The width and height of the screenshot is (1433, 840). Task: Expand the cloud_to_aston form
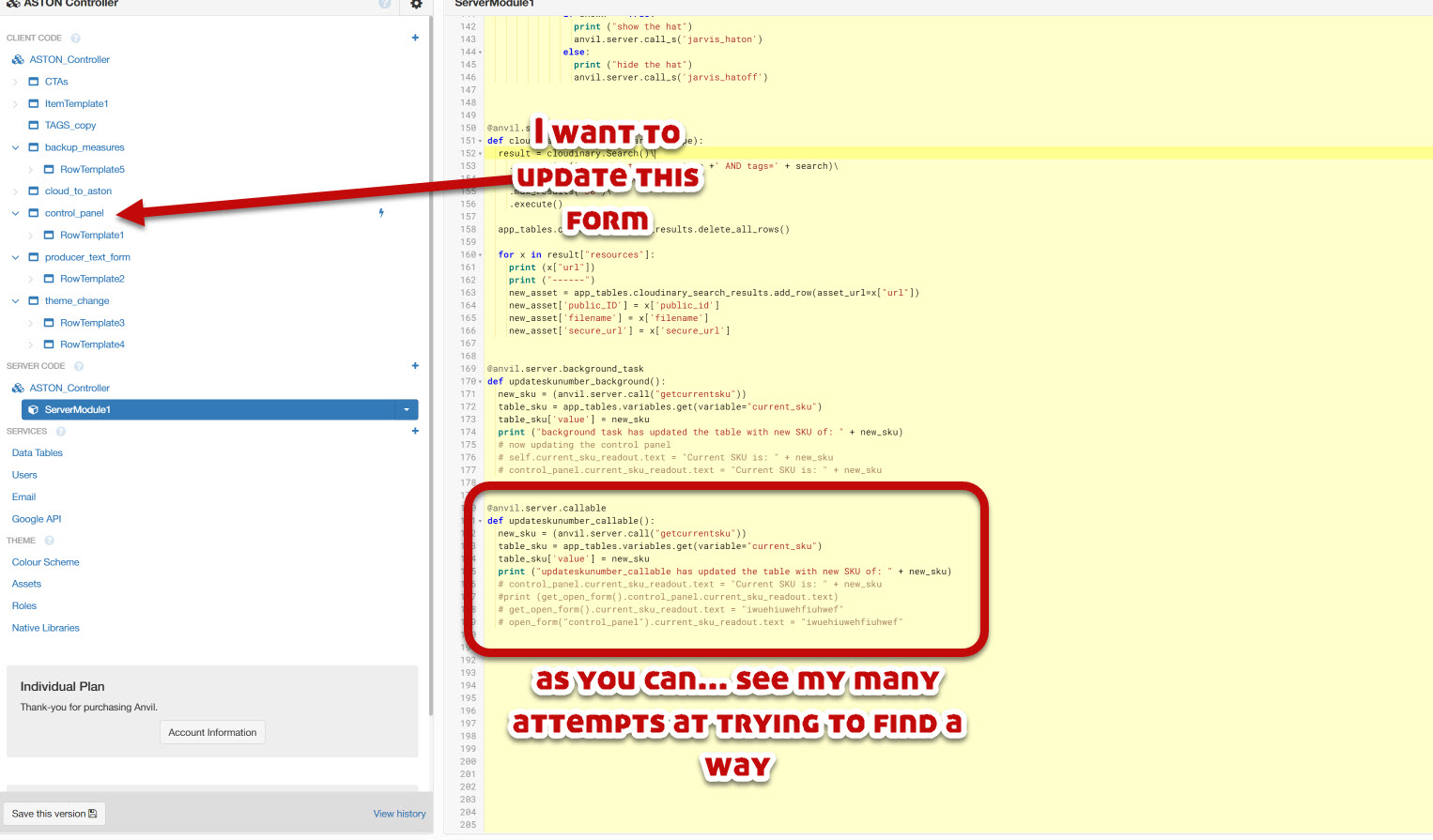coord(15,191)
